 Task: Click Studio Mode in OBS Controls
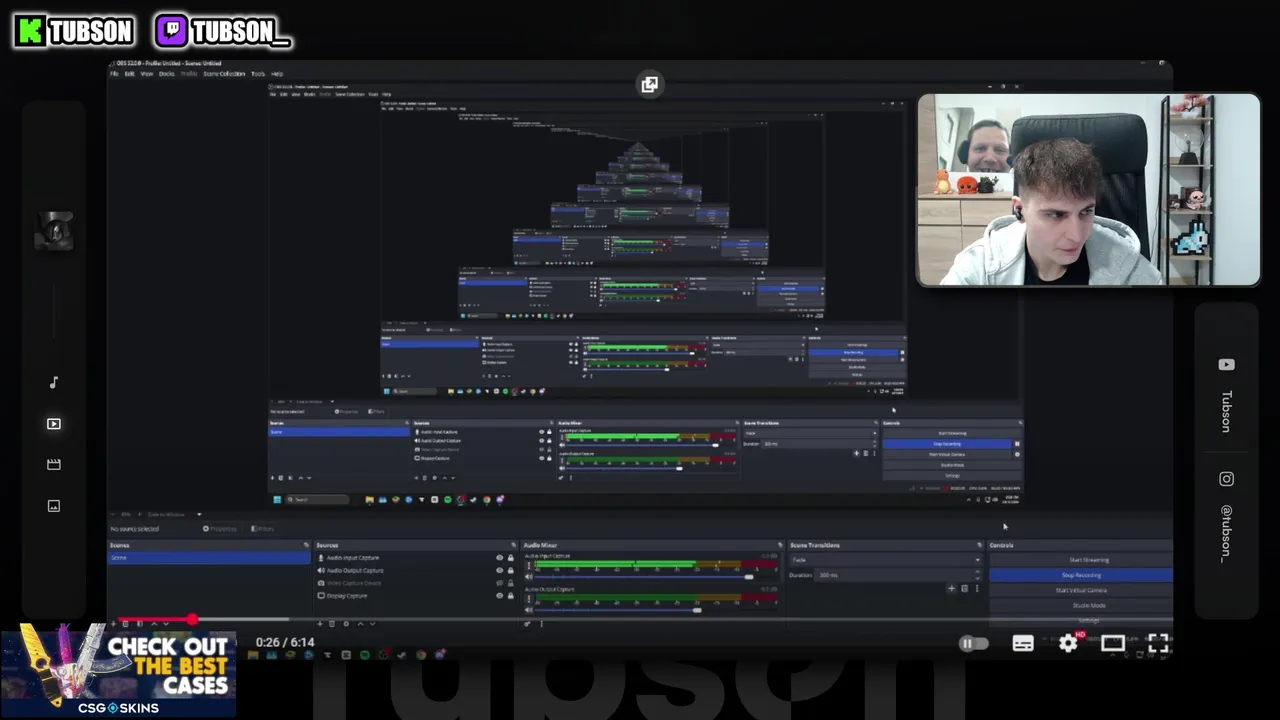pyautogui.click(x=1081, y=605)
